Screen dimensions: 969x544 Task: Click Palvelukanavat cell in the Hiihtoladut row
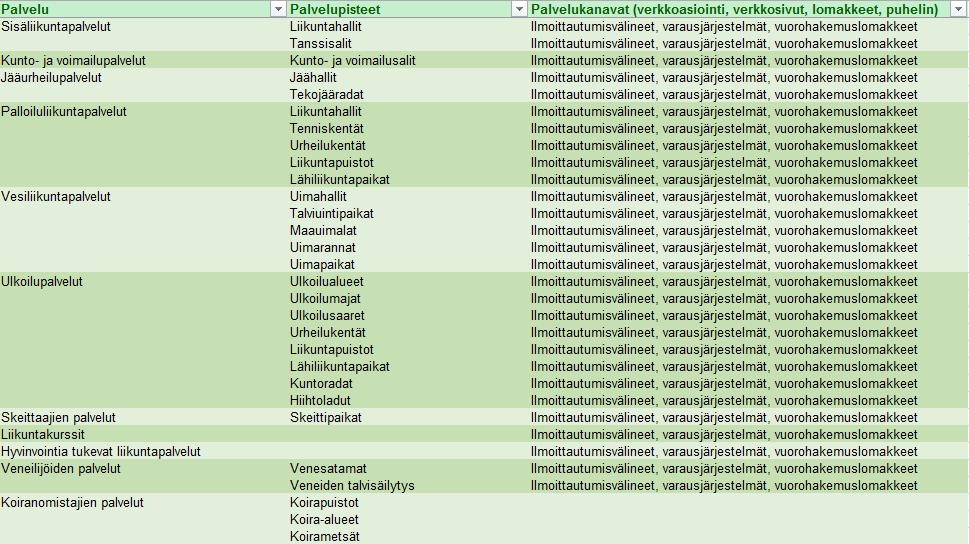tap(748, 401)
